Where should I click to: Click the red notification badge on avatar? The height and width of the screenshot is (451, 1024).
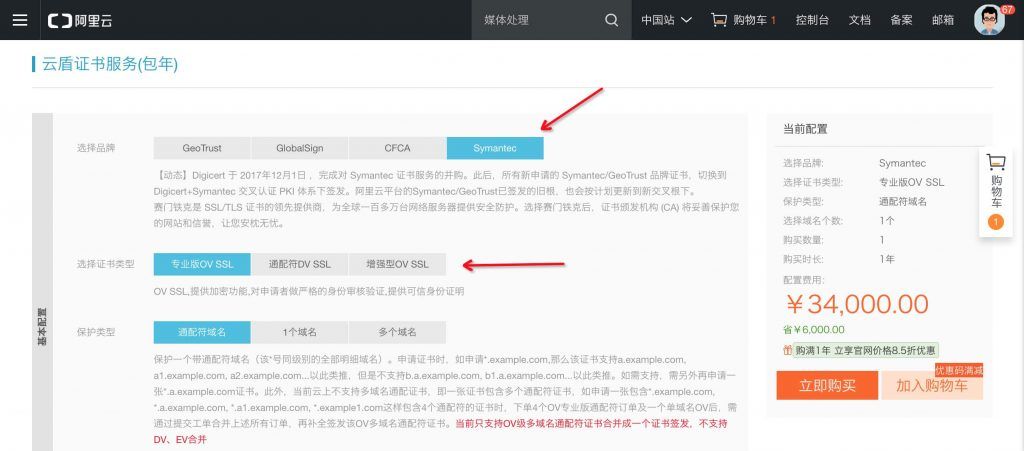[x=1006, y=10]
